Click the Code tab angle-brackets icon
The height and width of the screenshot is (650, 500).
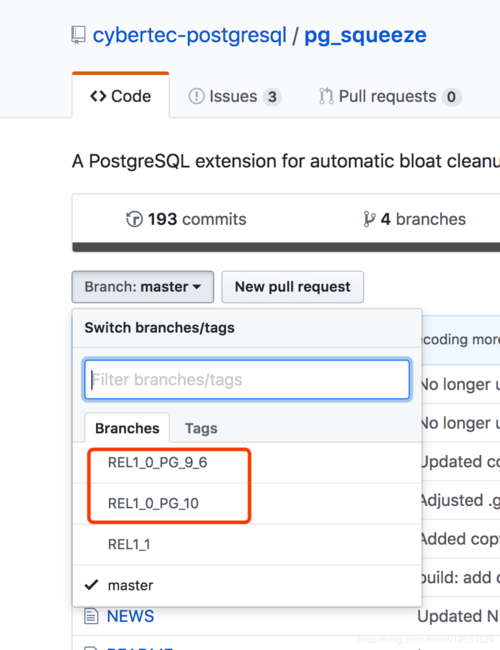pyautogui.click(x=98, y=96)
